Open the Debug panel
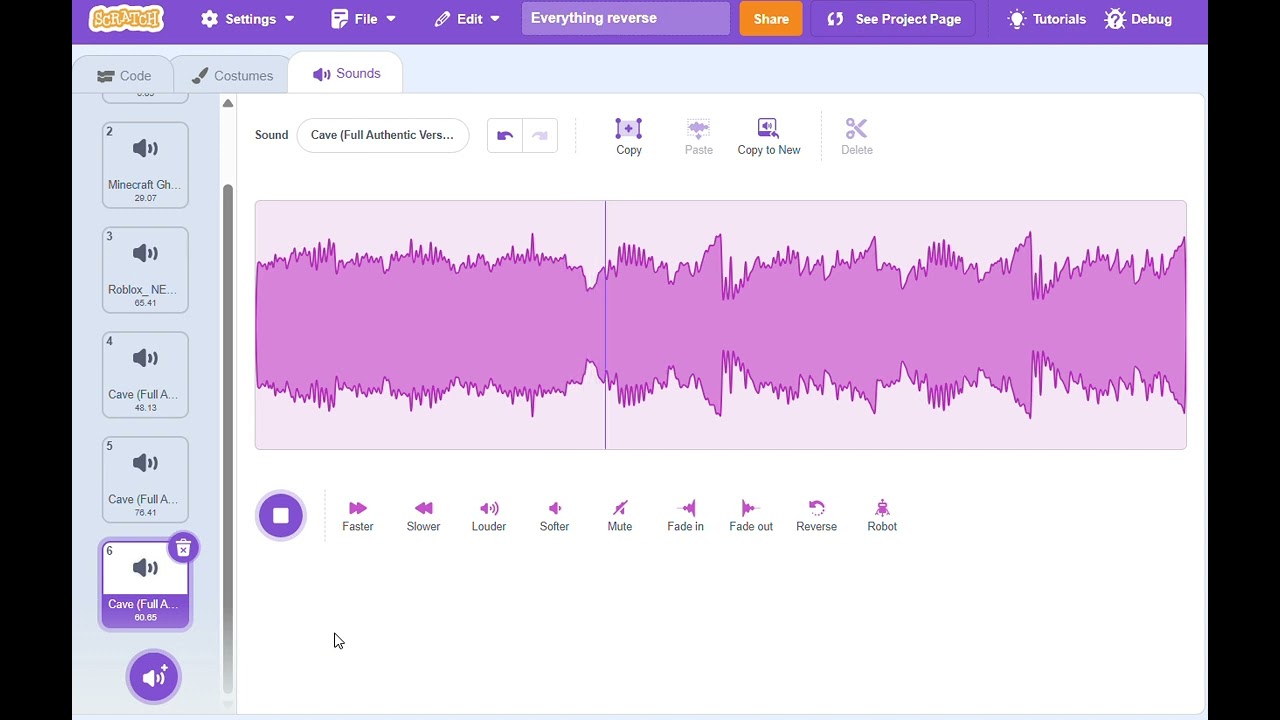This screenshot has width=1280, height=720. click(x=1138, y=19)
